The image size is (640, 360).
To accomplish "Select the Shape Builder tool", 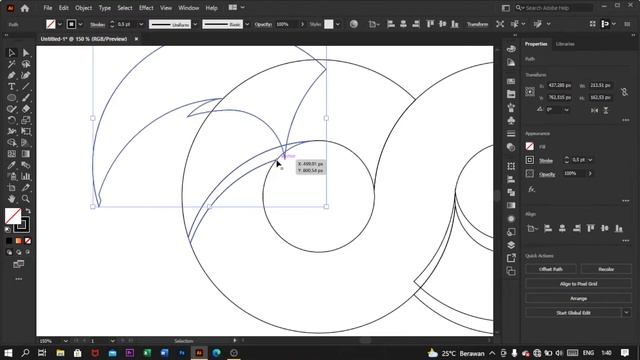I will coord(11,142).
